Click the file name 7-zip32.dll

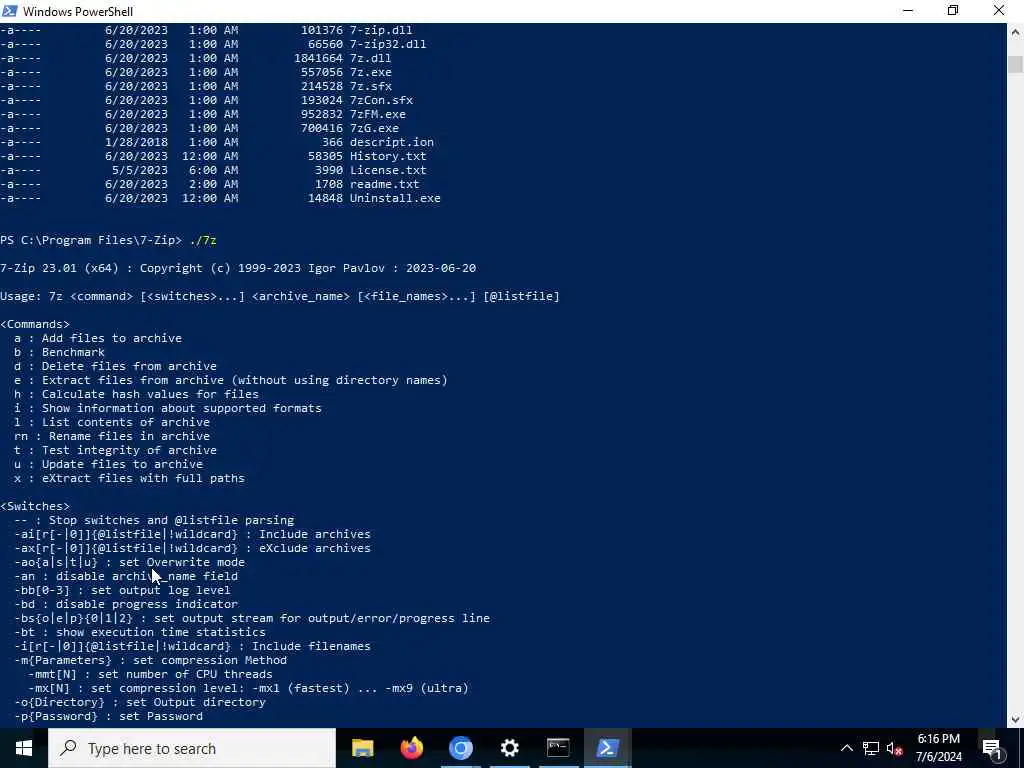[x=388, y=44]
